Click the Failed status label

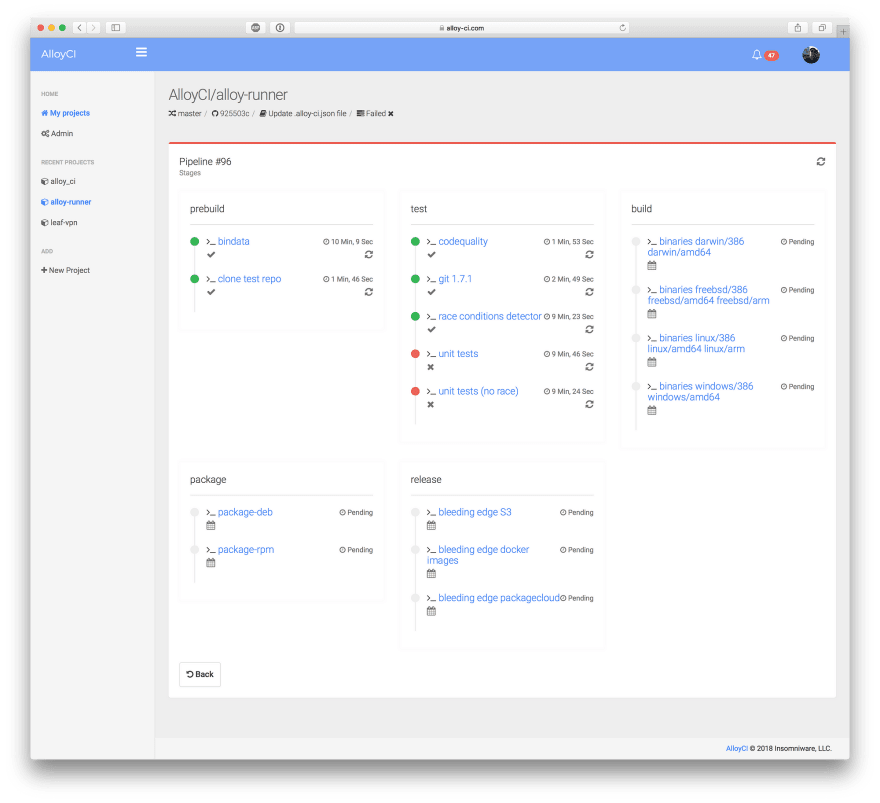click(x=375, y=113)
